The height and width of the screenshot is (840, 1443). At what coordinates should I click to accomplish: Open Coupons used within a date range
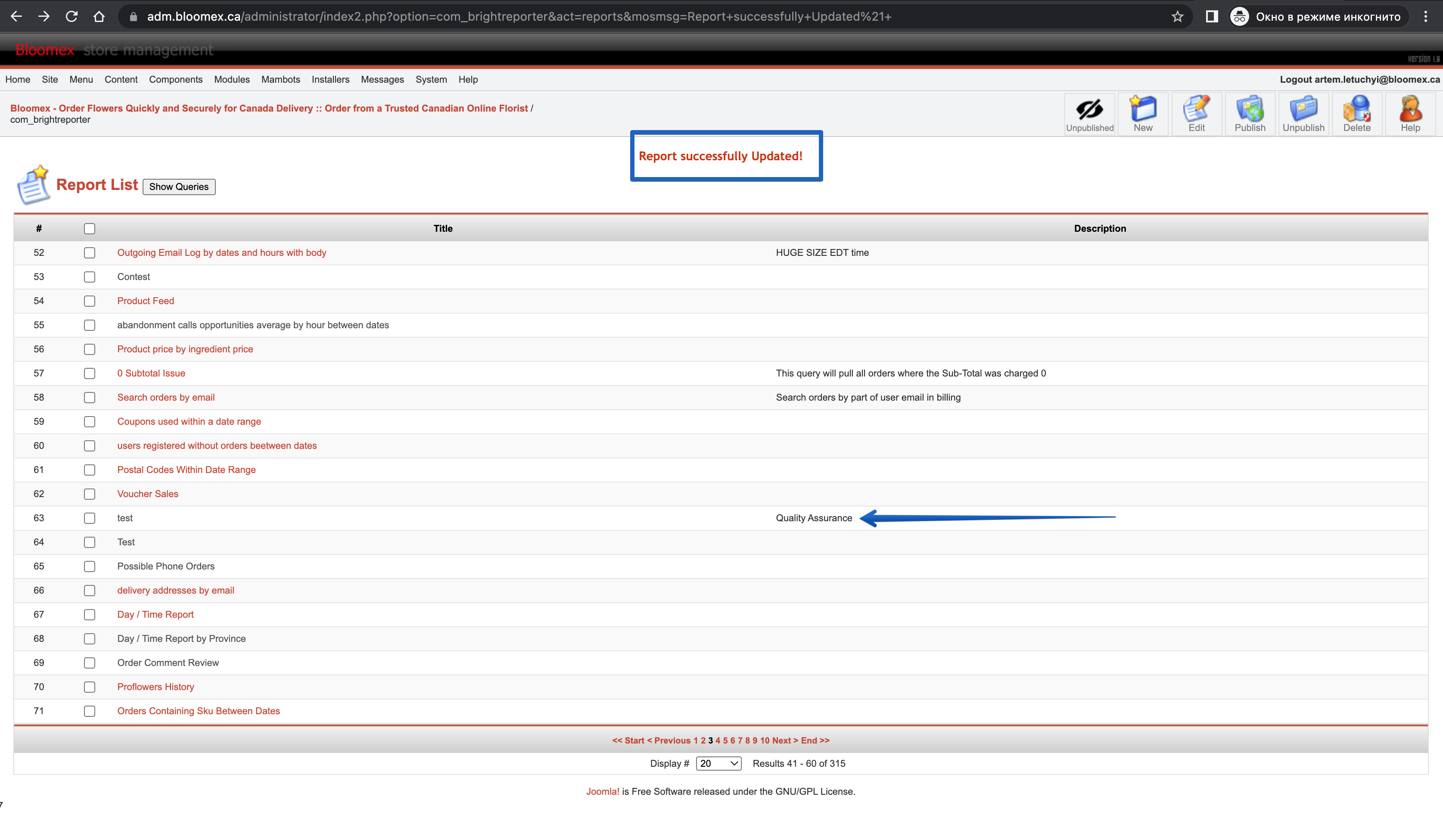pyautogui.click(x=189, y=421)
